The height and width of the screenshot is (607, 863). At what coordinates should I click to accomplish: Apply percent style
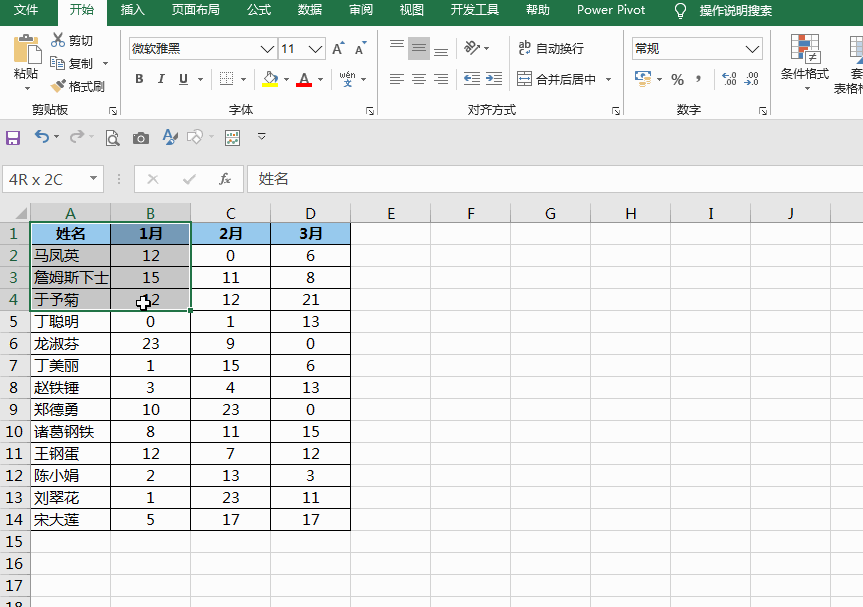tap(678, 79)
